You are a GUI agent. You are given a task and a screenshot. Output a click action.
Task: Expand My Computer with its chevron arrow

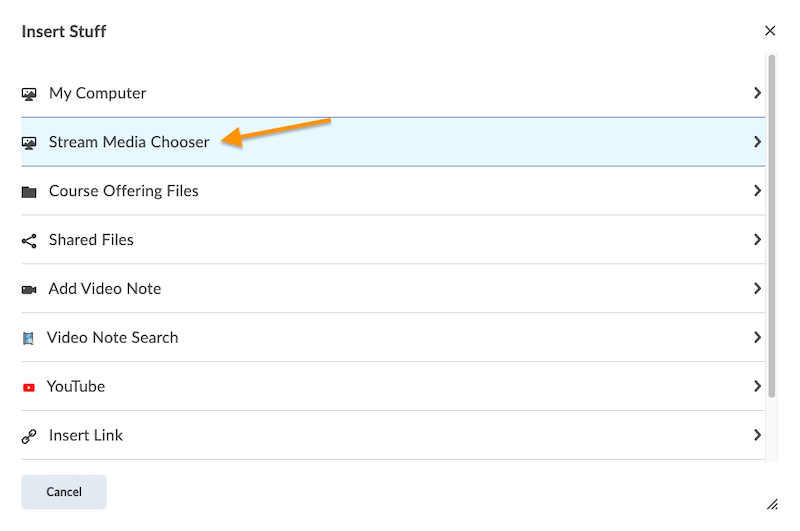[757, 93]
